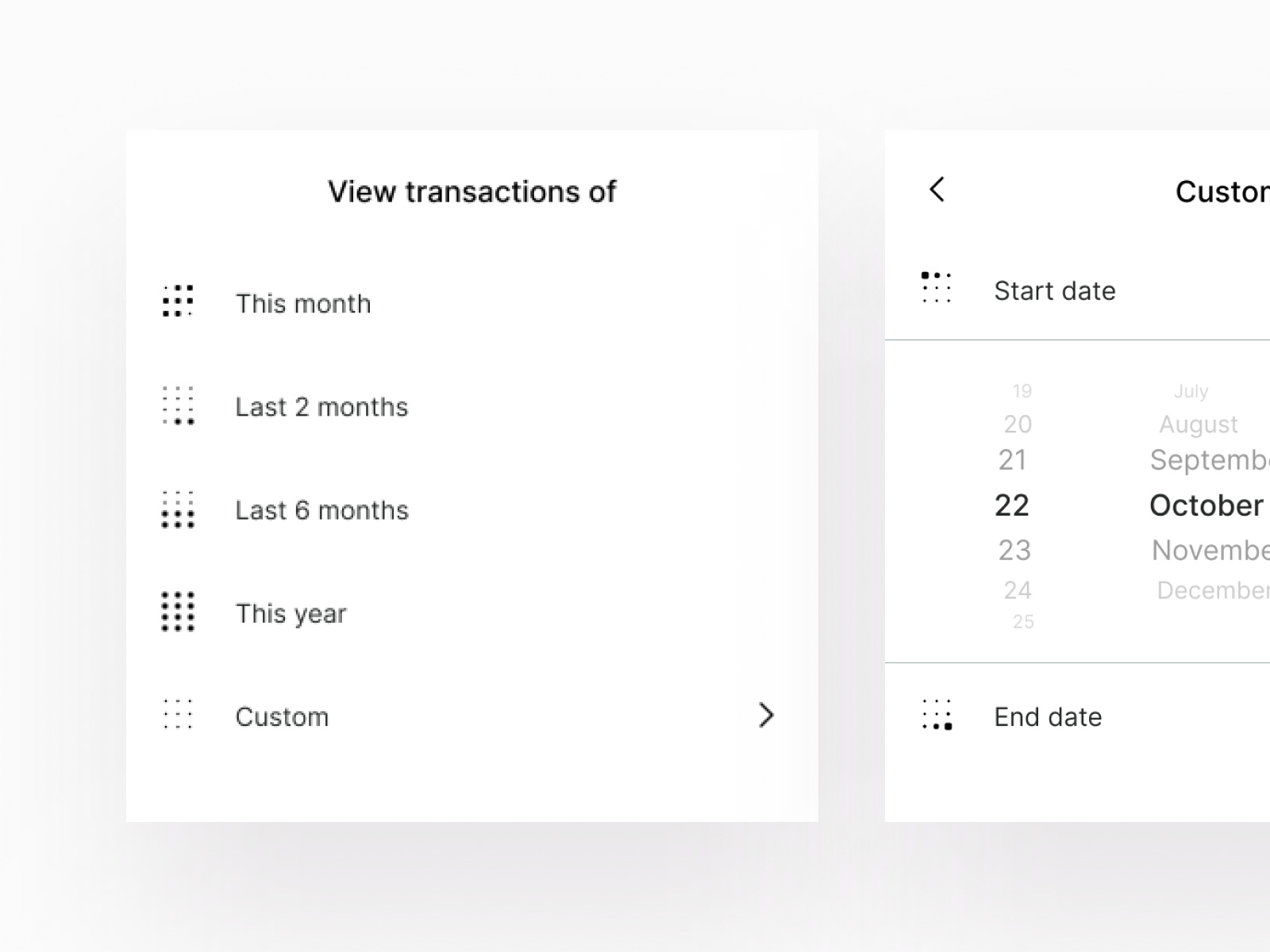Click the End date dotted calendar icon

click(x=937, y=715)
